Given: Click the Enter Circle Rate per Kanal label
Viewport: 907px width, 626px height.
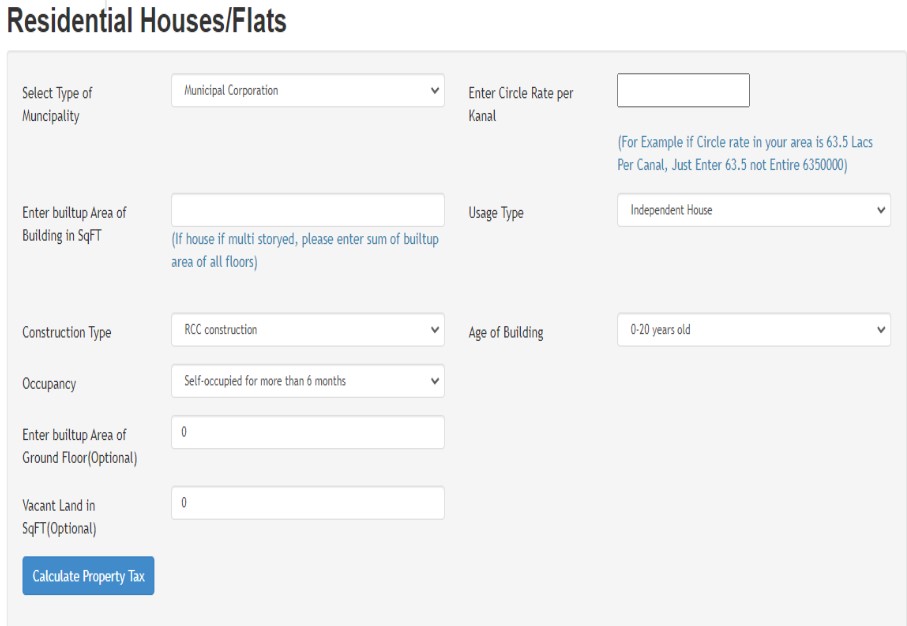Looking at the screenshot, I should click(520, 104).
